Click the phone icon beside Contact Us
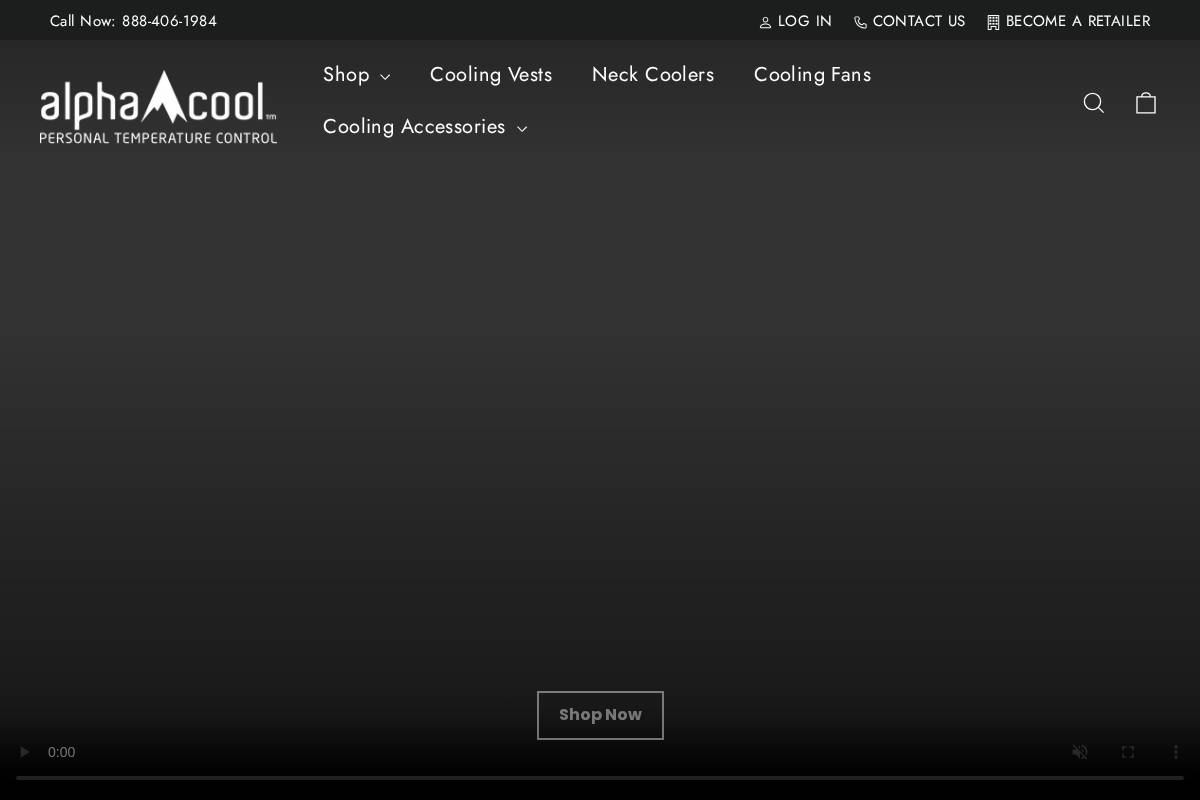 point(861,21)
